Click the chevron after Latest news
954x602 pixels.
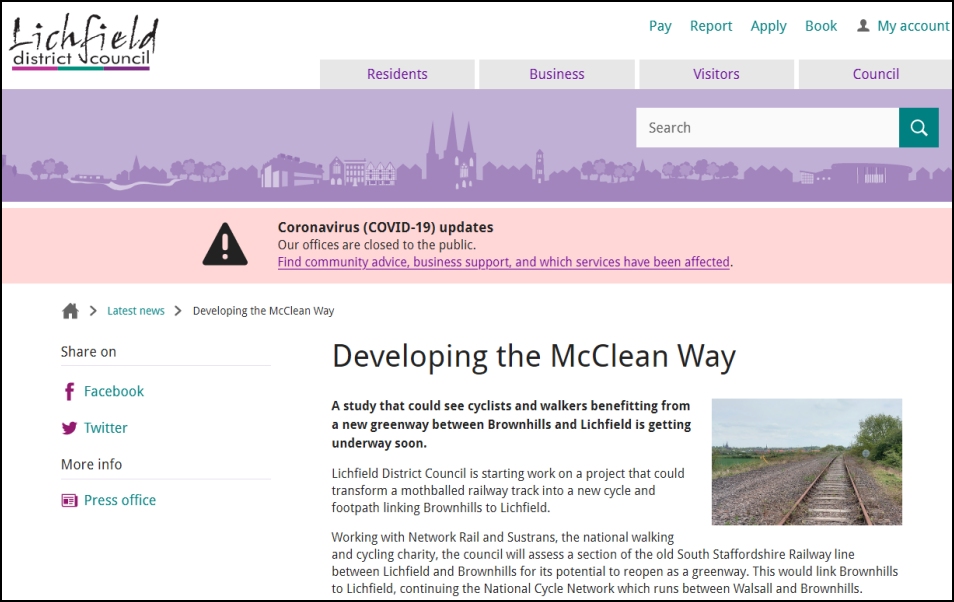point(178,311)
